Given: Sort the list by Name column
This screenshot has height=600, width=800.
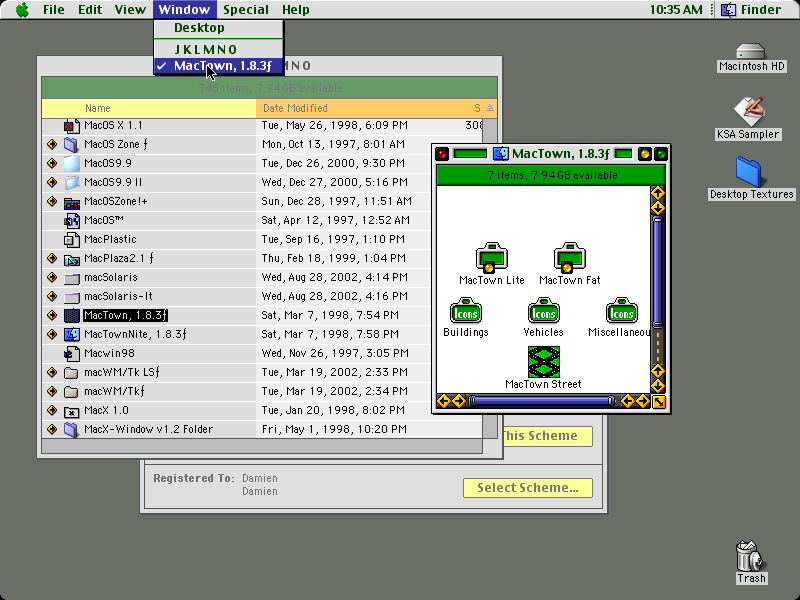Looking at the screenshot, I should click(x=148, y=108).
